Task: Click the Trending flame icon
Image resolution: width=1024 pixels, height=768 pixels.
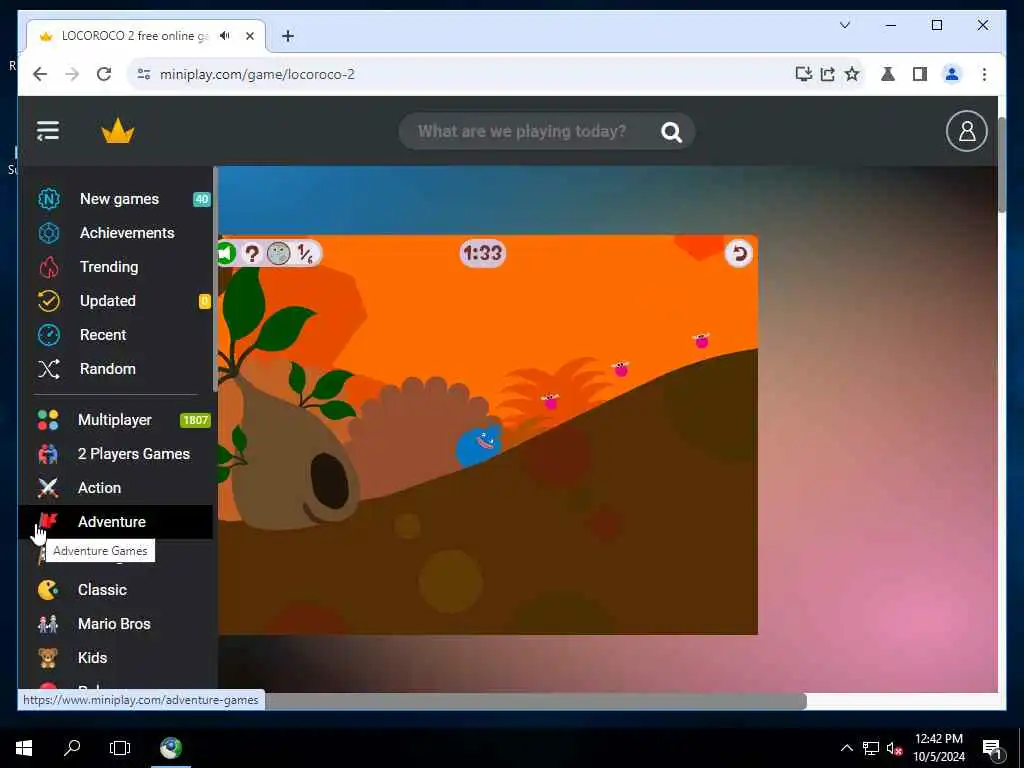Action: [49, 266]
